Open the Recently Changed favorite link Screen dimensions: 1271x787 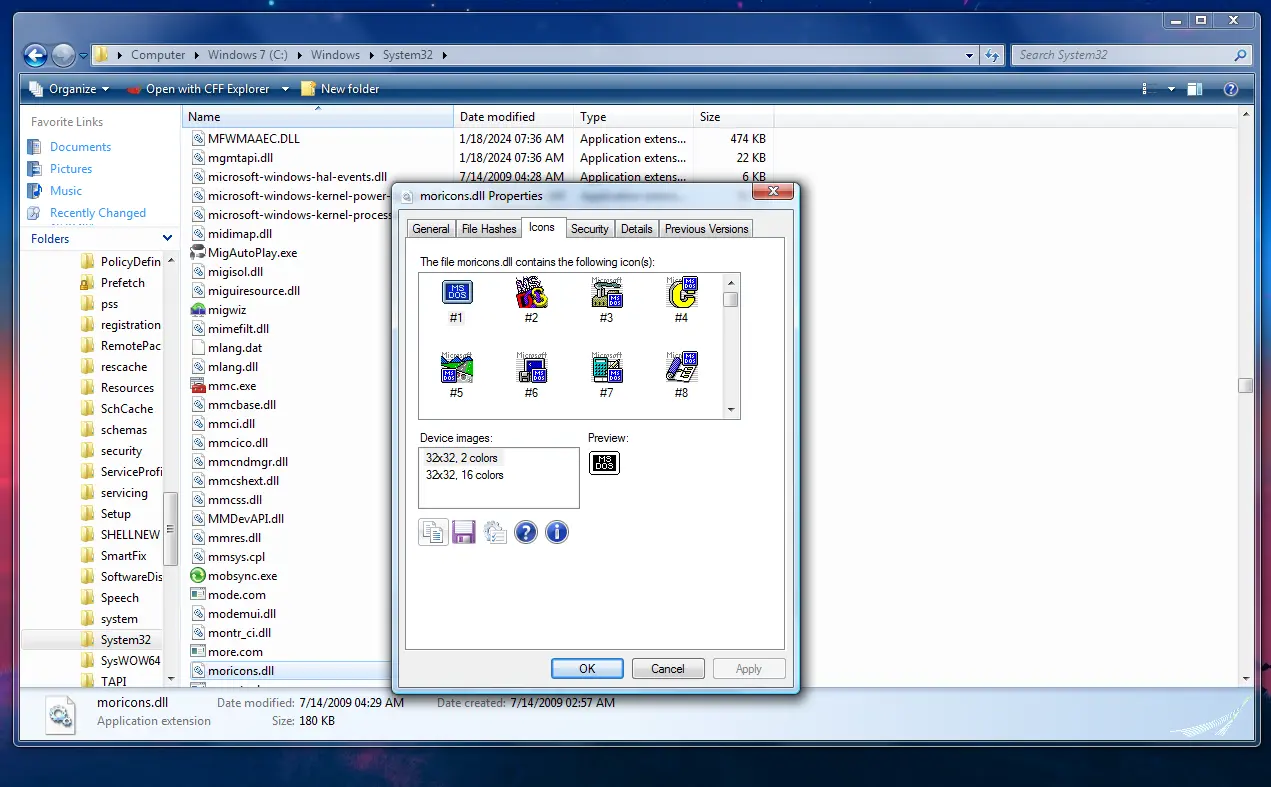[x=87, y=213]
